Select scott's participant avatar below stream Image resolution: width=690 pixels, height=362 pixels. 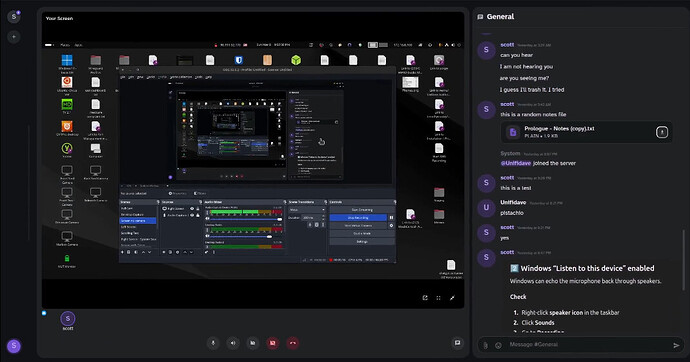click(68, 318)
